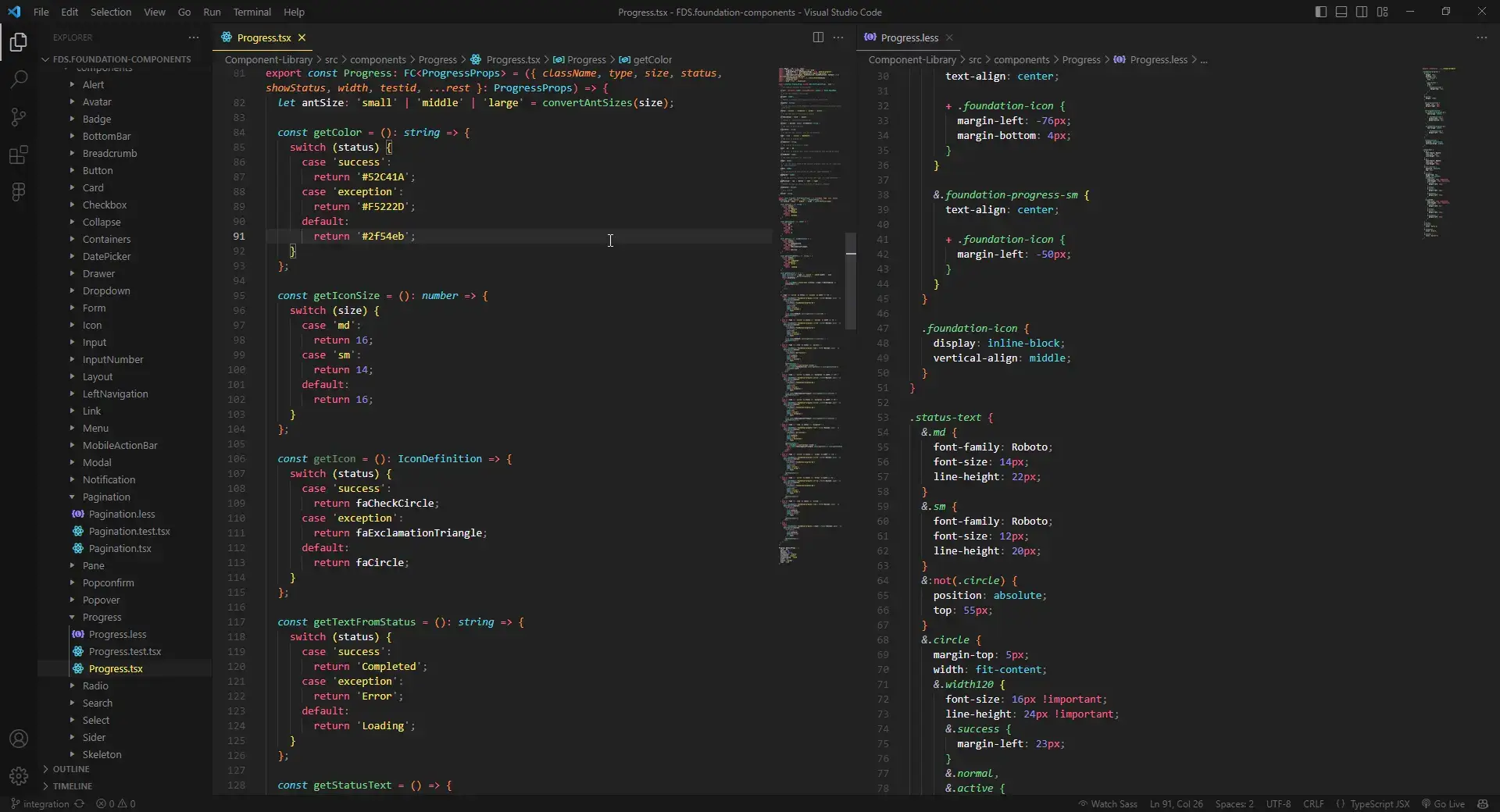
Task: Open the Extensions view
Action: 19,154
